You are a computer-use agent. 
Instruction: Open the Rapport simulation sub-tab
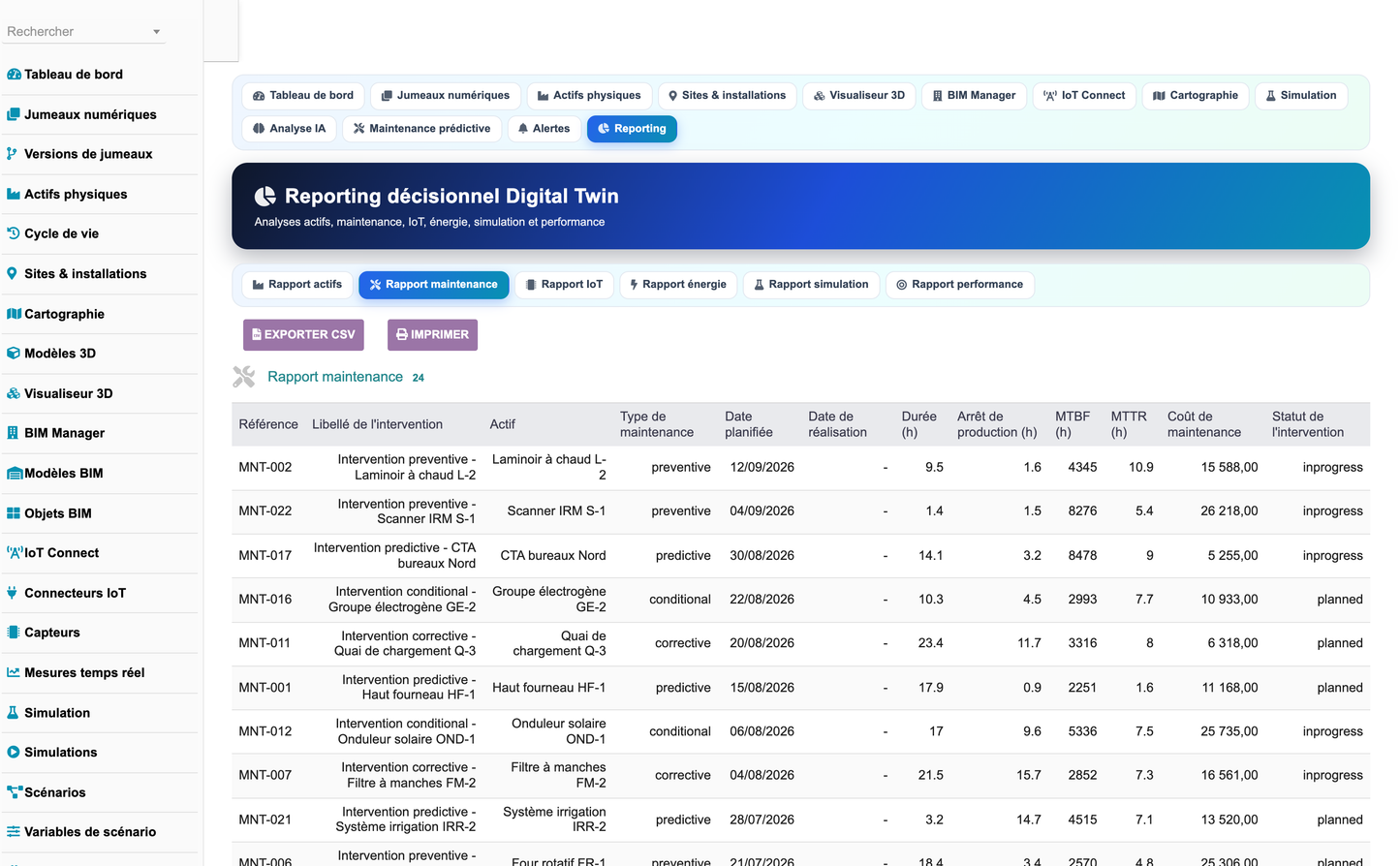tap(811, 285)
